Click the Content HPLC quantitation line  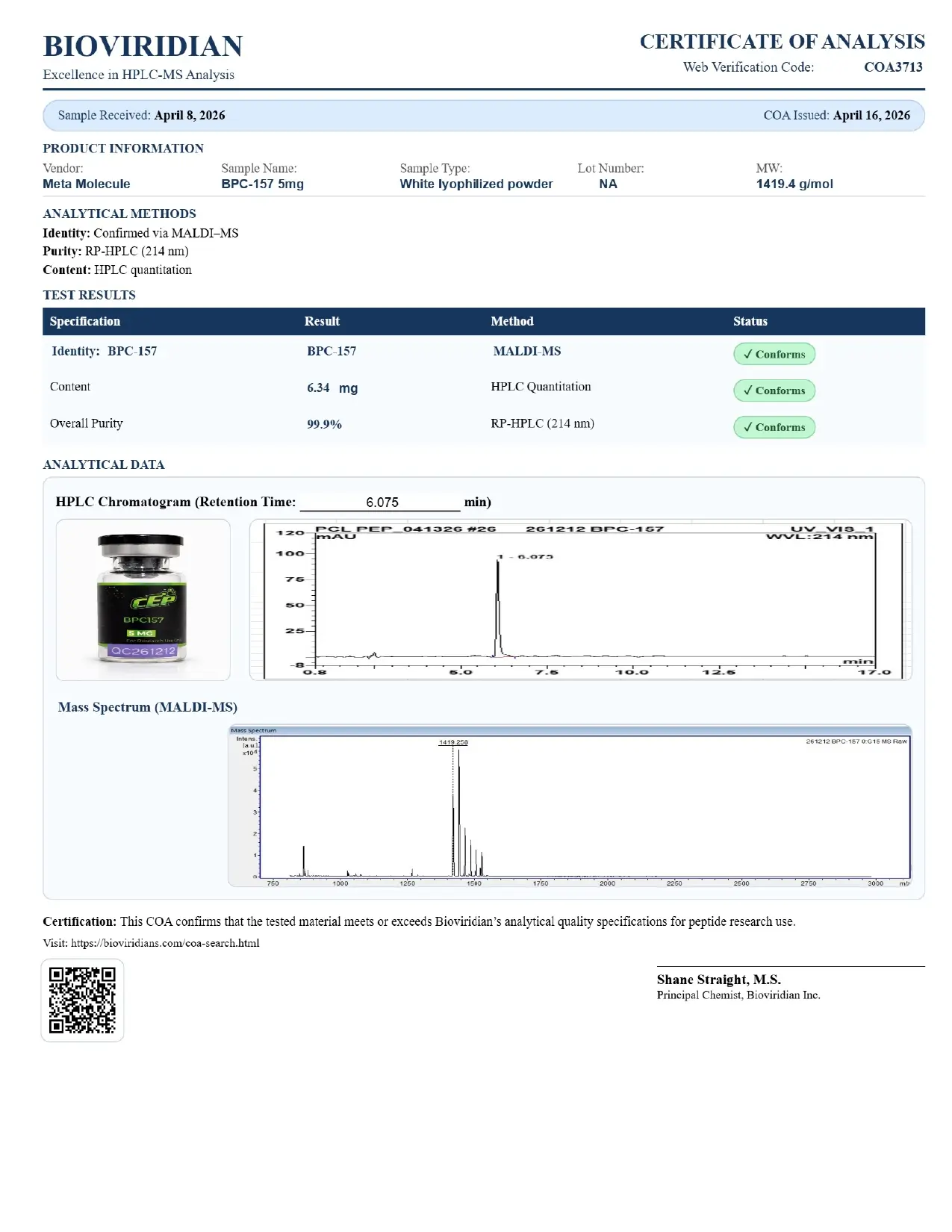pos(117,270)
